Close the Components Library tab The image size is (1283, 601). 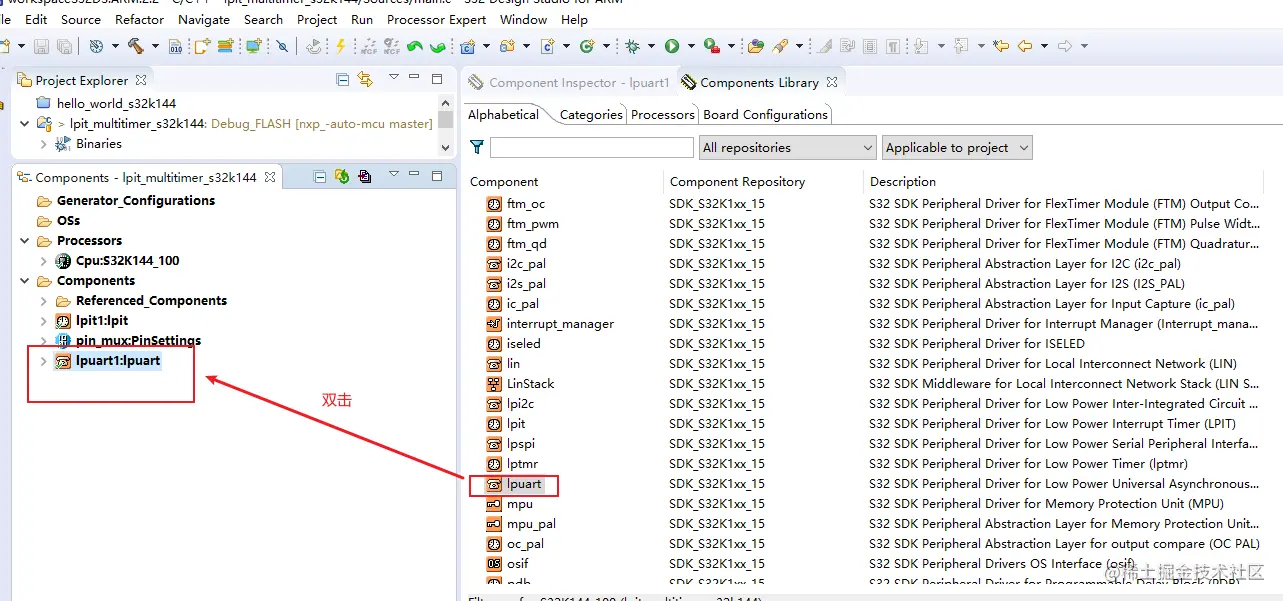(832, 82)
